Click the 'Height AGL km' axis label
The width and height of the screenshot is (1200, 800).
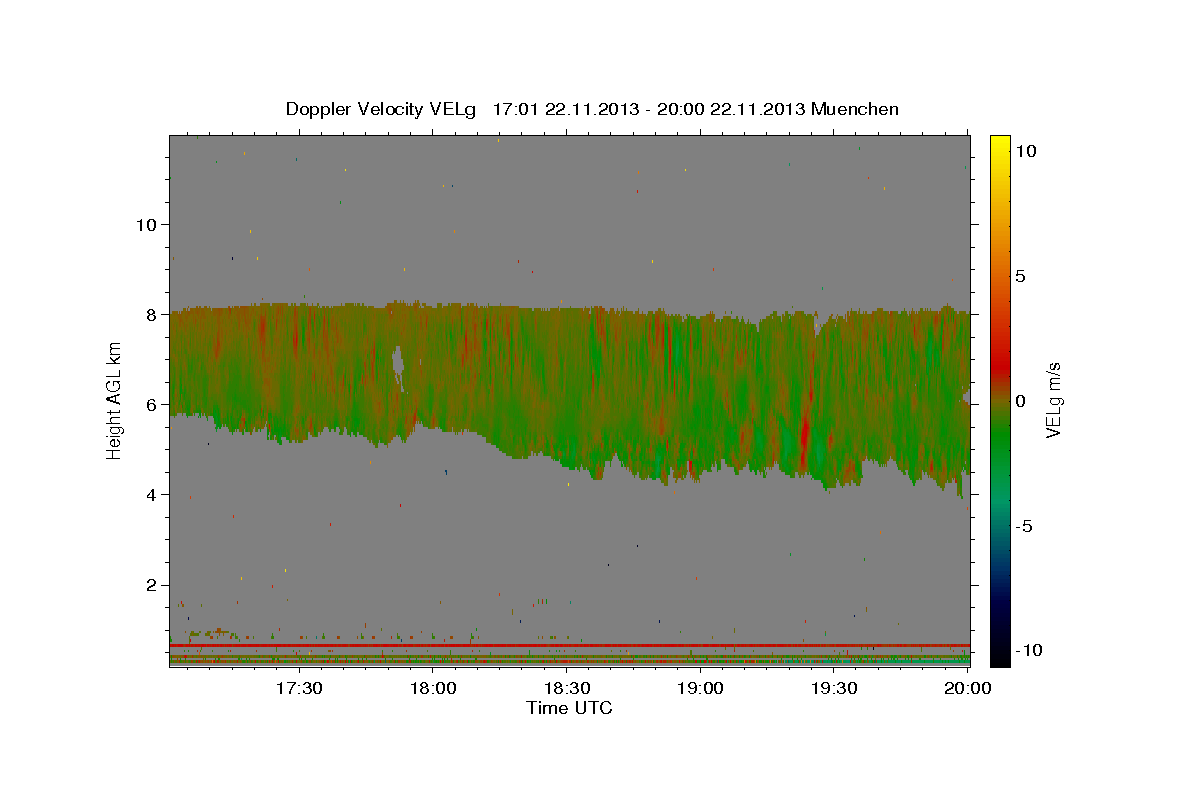pos(115,400)
